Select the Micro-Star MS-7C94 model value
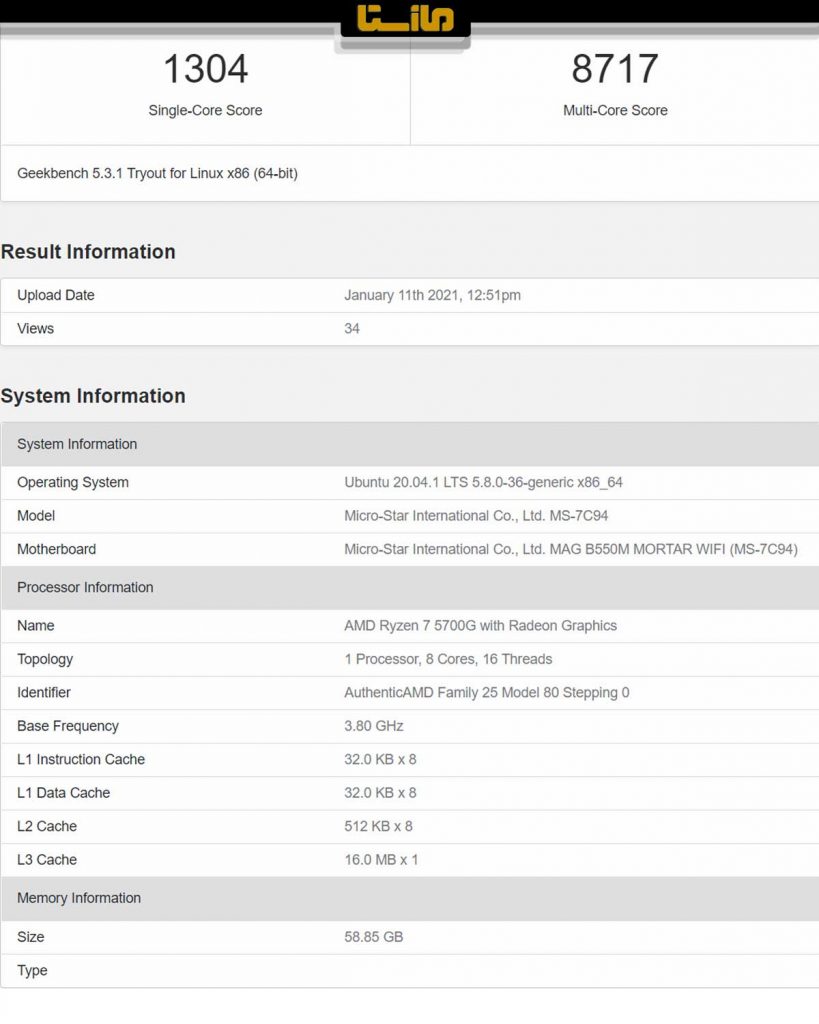 pyautogui.click(x=476, y=516)
